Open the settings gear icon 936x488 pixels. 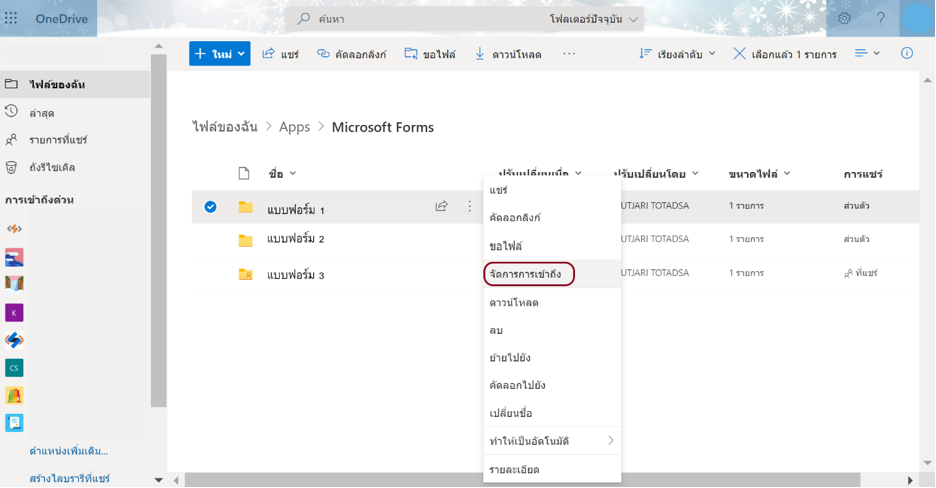844,18
